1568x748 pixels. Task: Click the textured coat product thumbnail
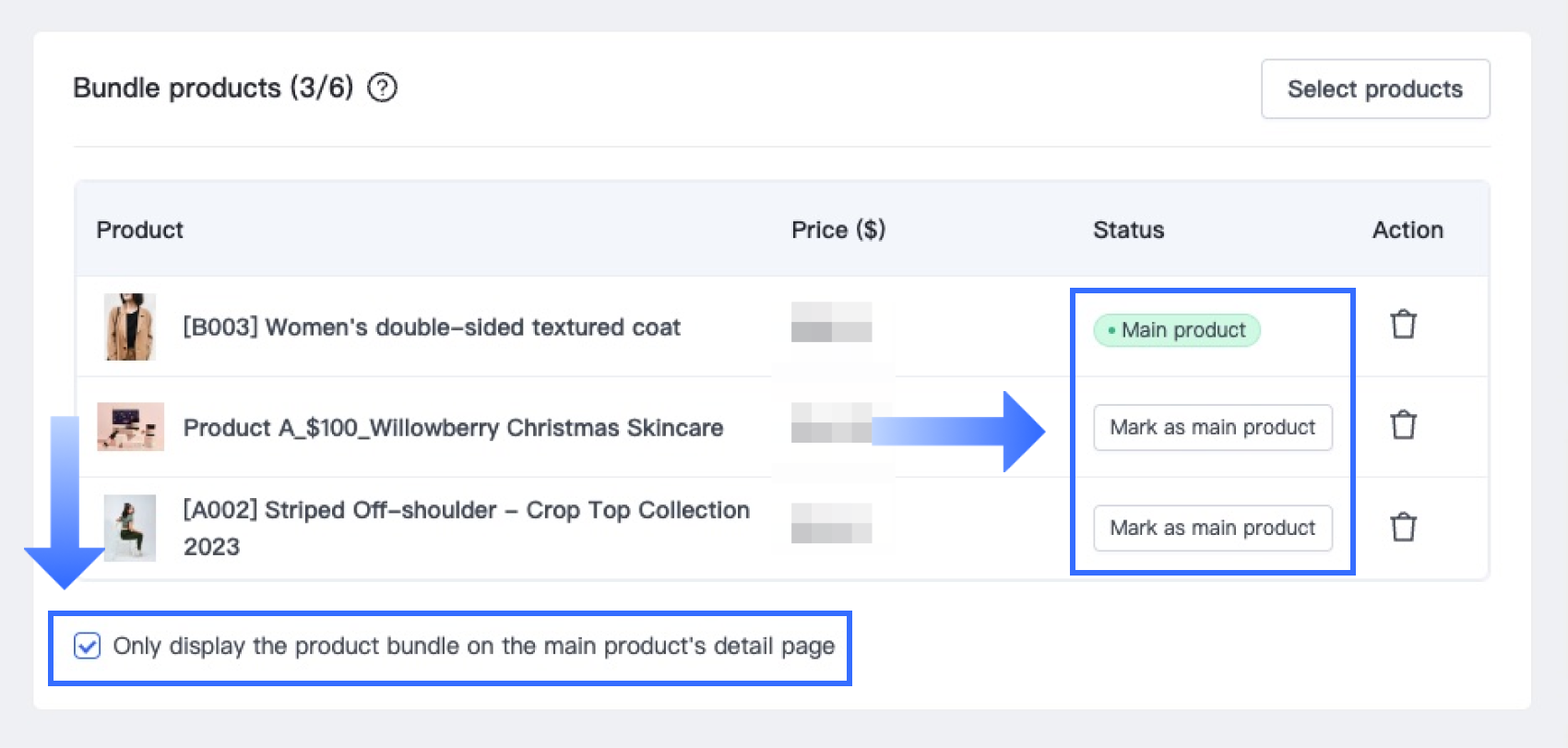[130, 327]
